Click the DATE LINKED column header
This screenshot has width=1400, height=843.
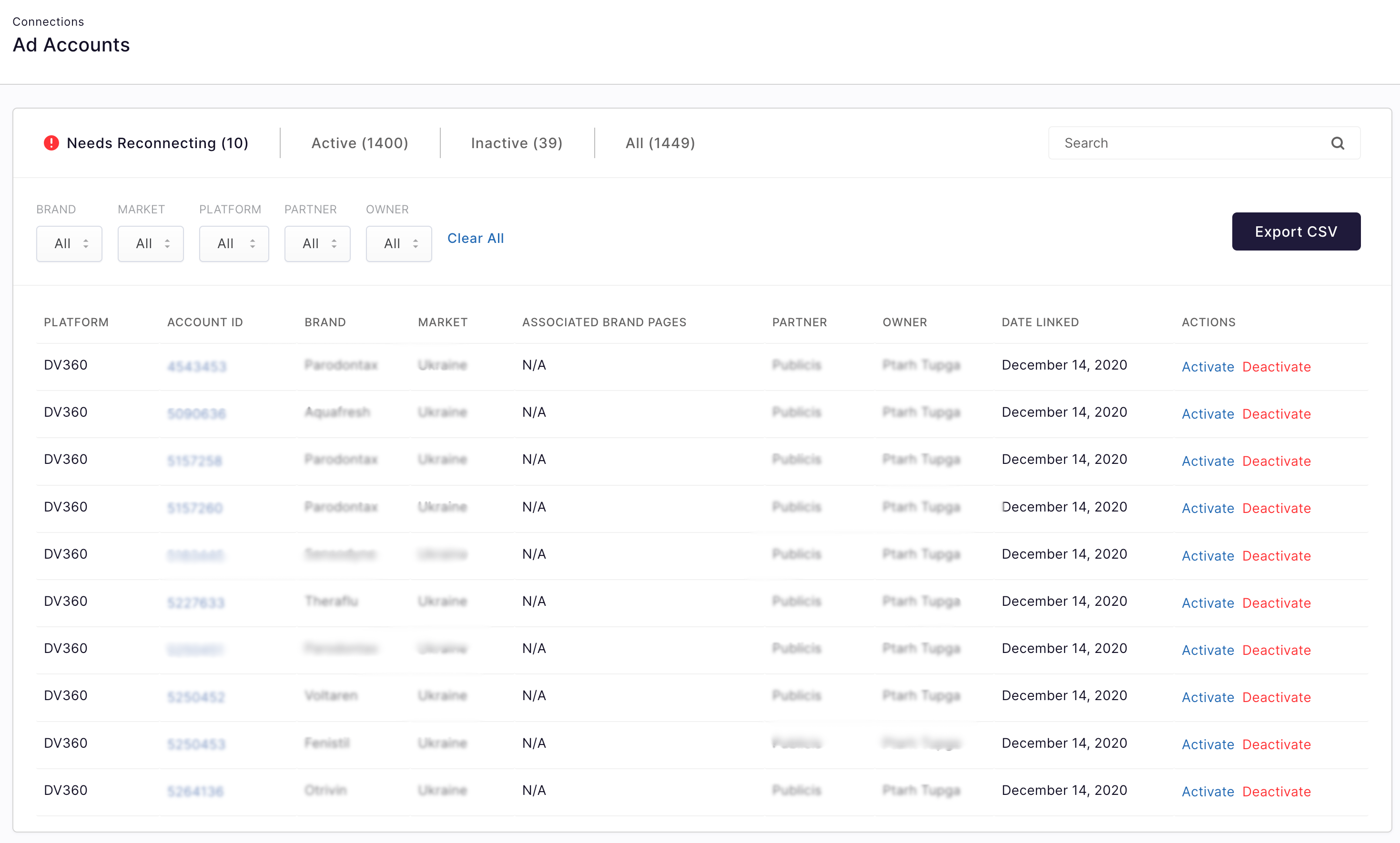[x=1040, y=322]
